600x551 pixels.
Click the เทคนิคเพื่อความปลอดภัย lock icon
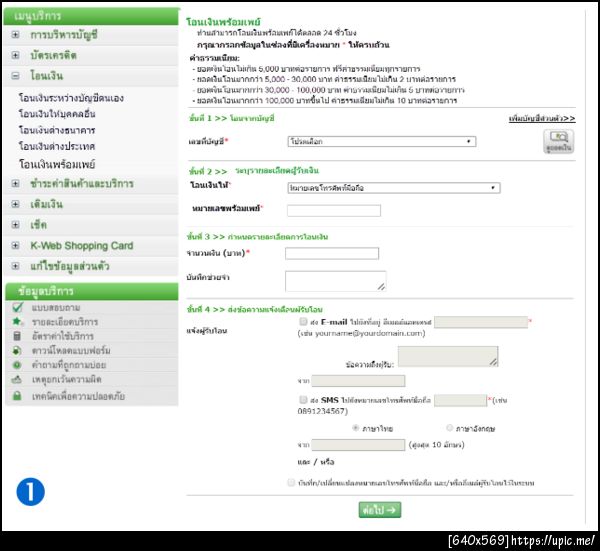coord(17,396)
